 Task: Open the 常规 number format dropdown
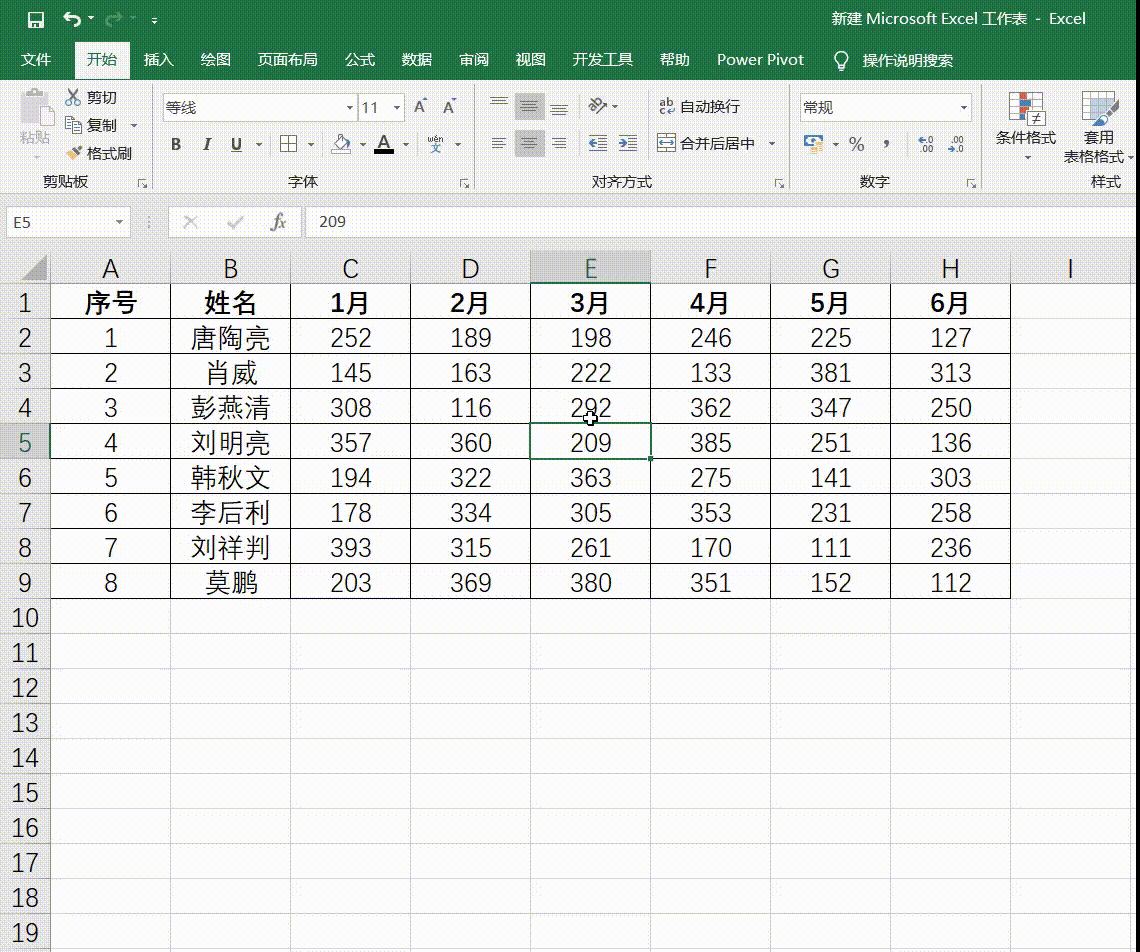(963, 108)
